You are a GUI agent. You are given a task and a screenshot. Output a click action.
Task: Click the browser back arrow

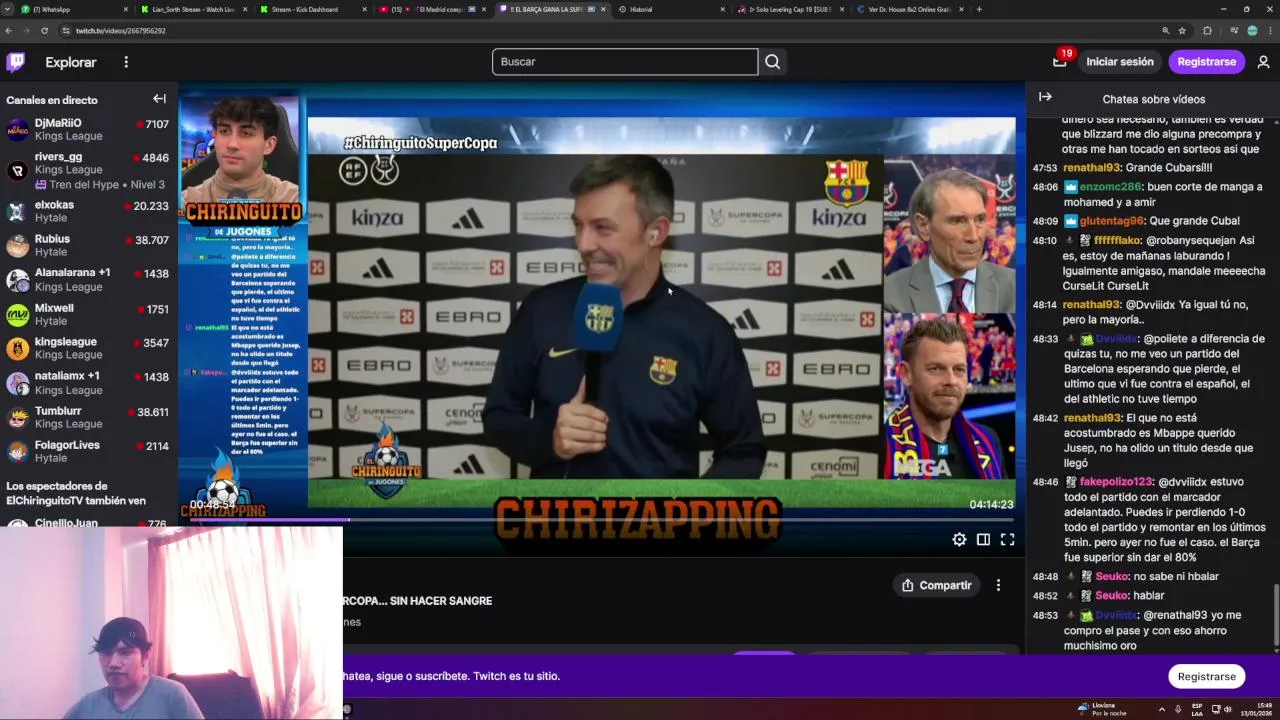[9, 31]
